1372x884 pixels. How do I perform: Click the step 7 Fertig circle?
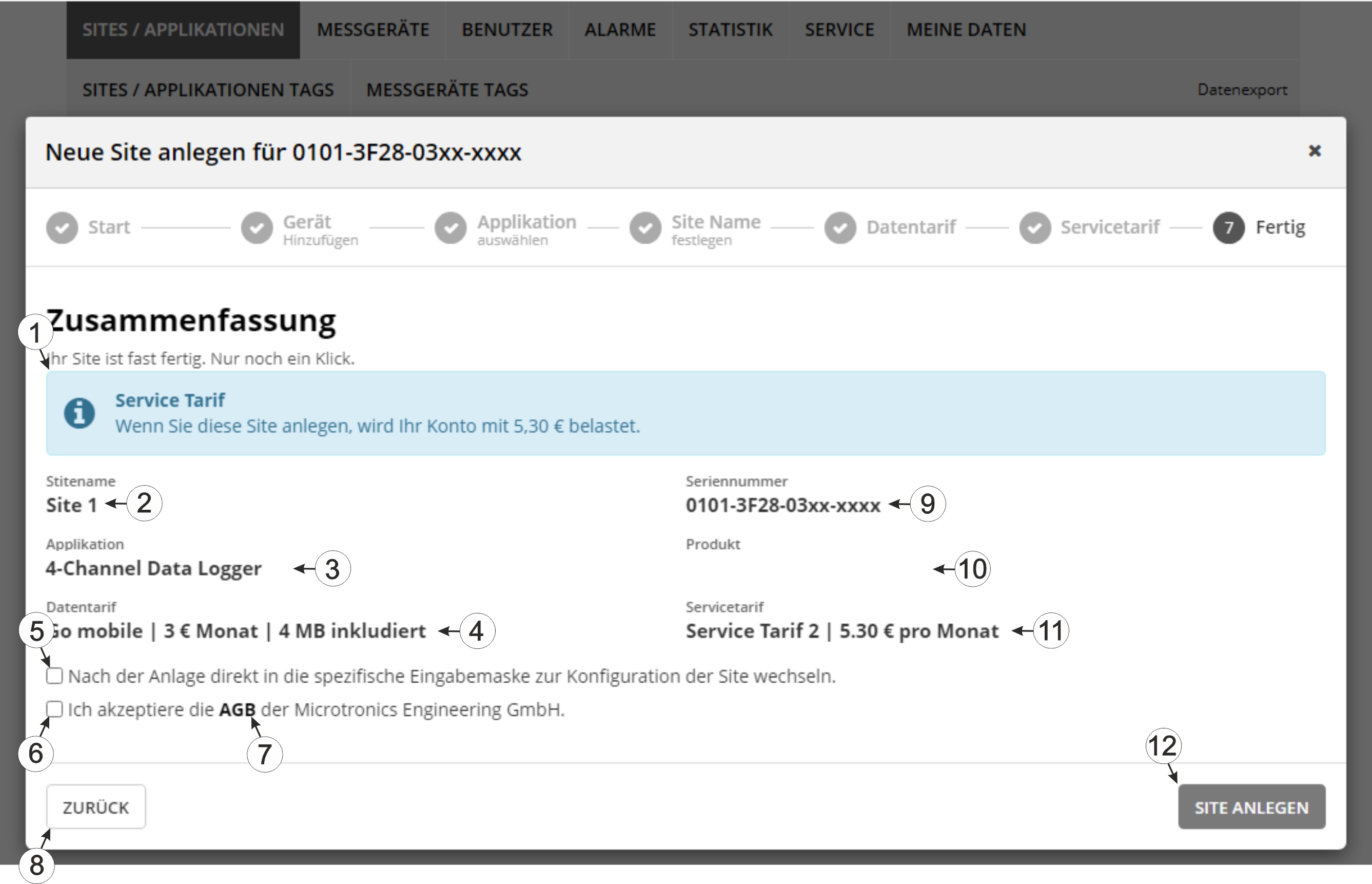pos(1229,228)
